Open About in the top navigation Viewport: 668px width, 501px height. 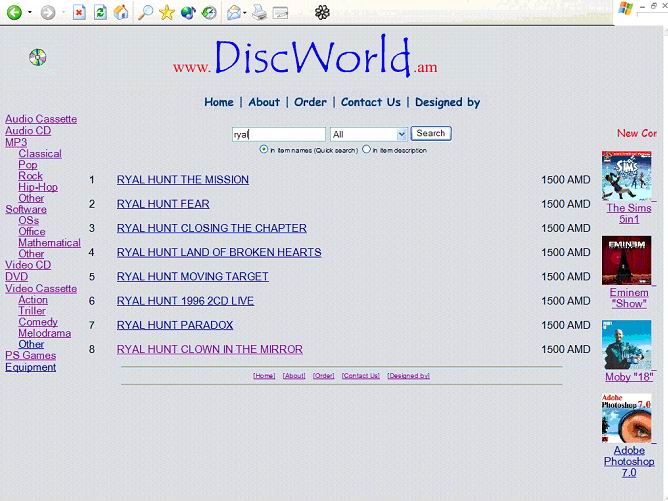[x=264, y=102]
